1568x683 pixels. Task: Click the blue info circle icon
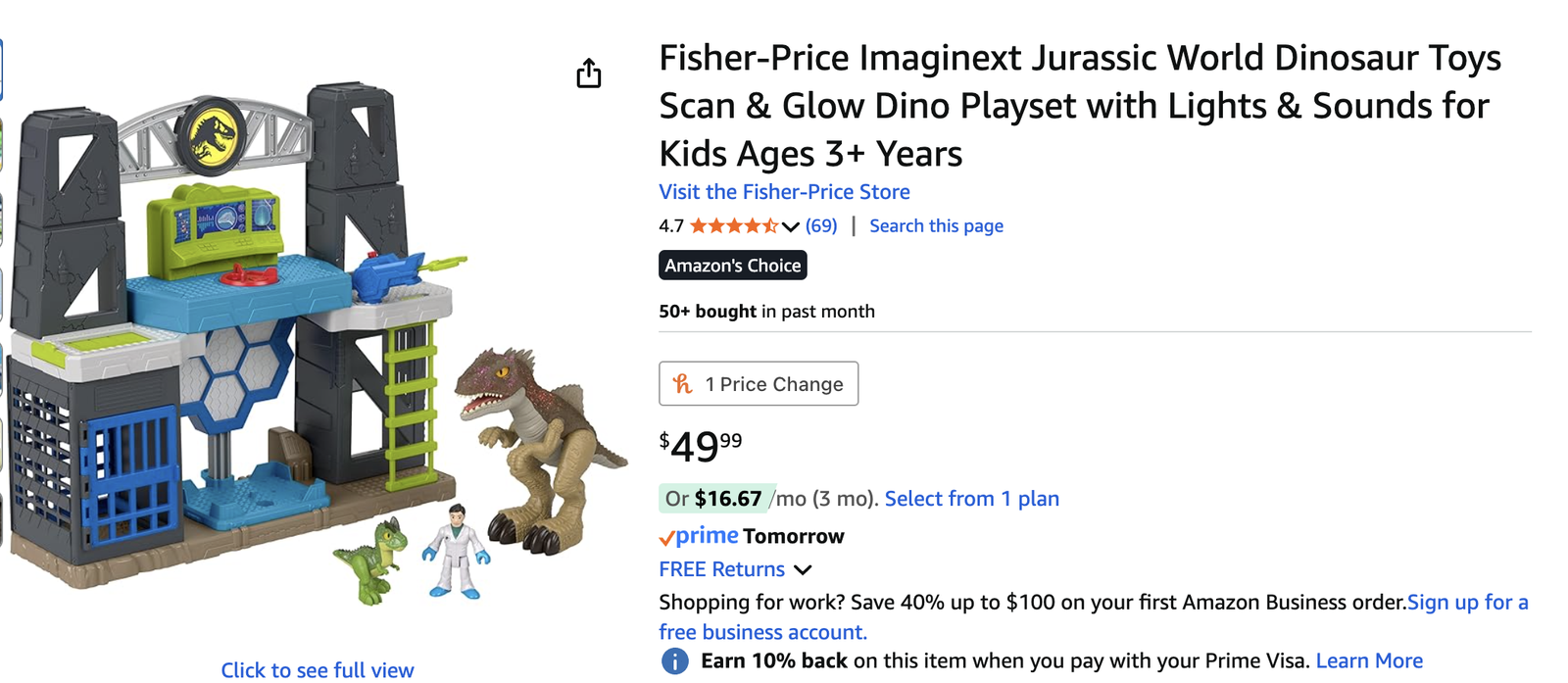pos(674,661)
